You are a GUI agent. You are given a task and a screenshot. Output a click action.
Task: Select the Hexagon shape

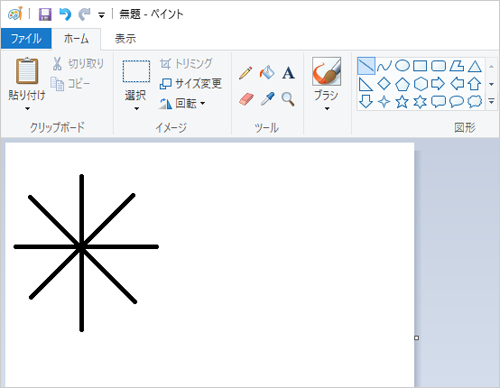point(420,84)
